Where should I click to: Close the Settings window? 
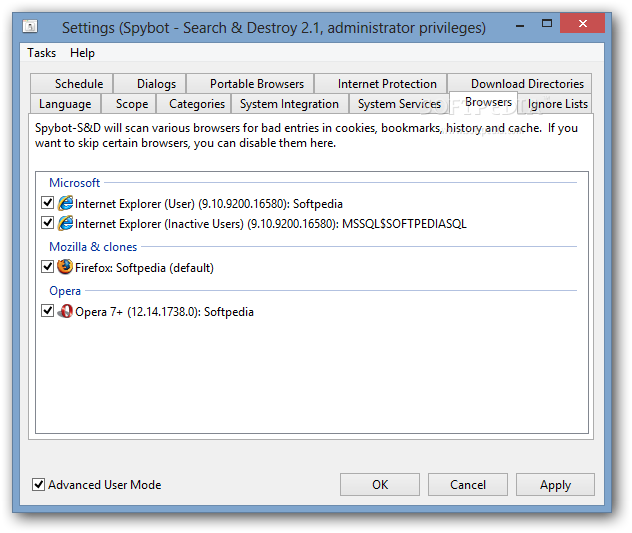[x=582, y=23]
